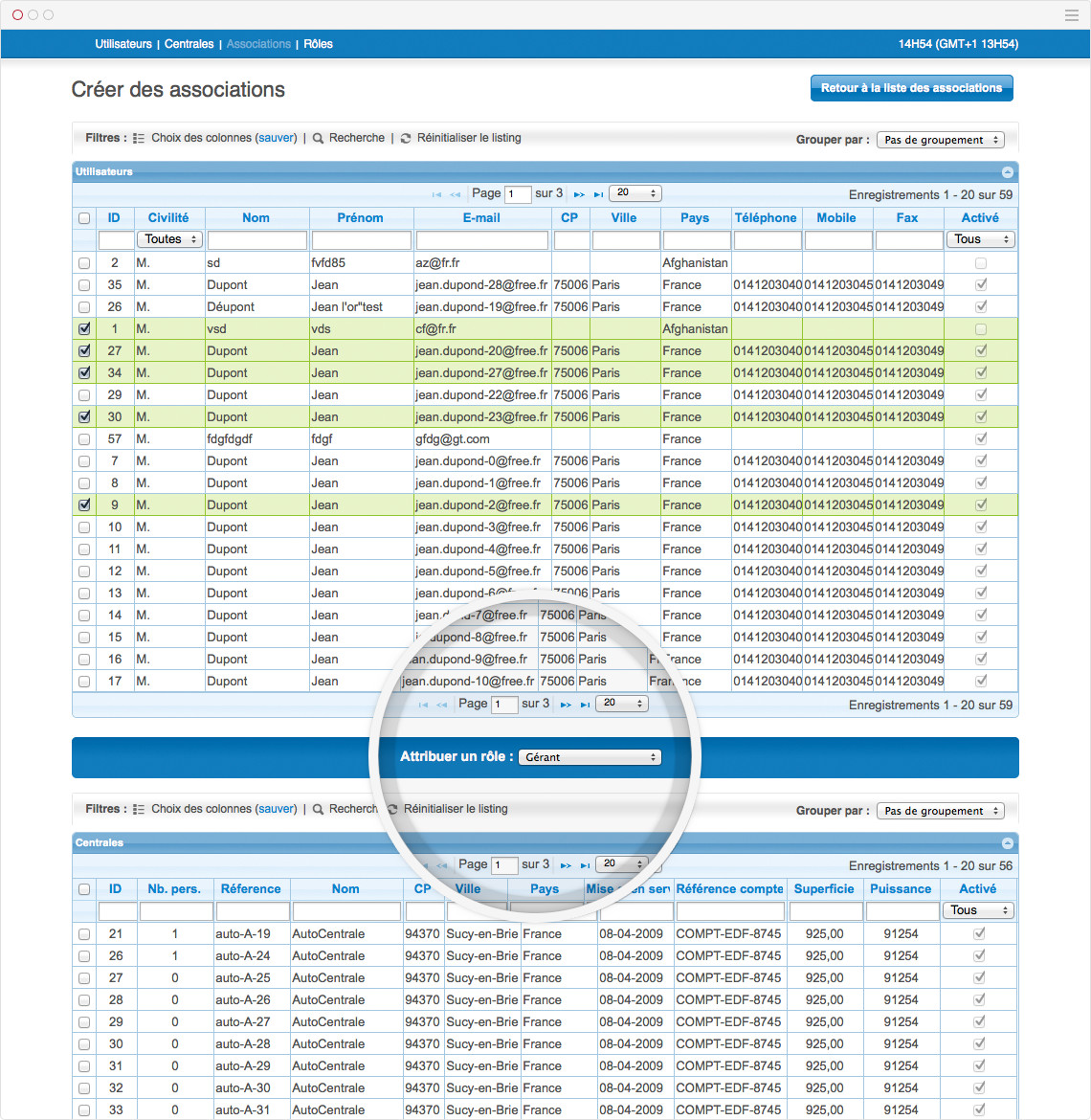Screen dimensions: 1091x1120
Task: Click Choix des colonnes above Centrales table
Action: pos(201,809)
